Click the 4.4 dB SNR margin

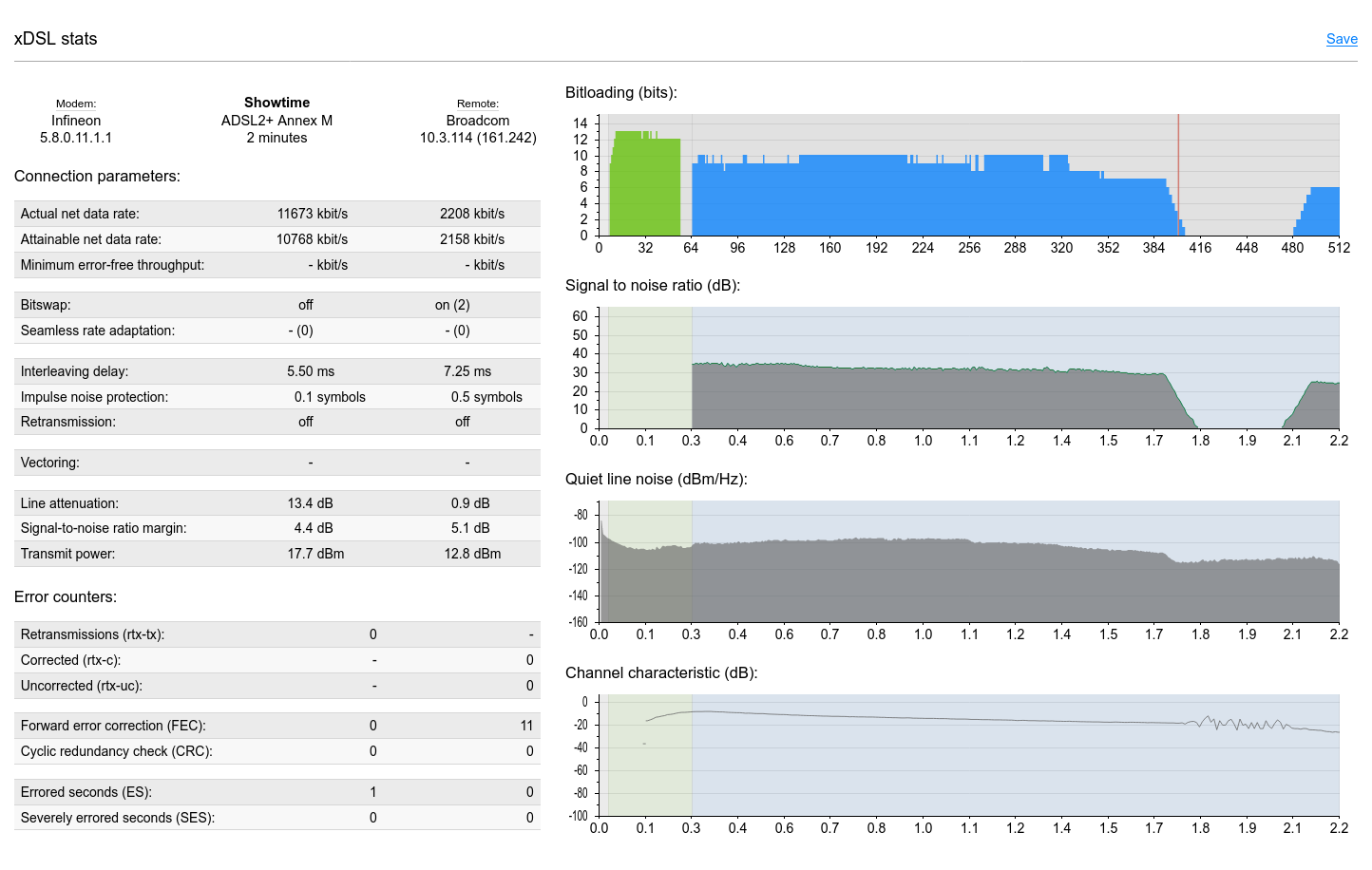click(x=314, y=528)
